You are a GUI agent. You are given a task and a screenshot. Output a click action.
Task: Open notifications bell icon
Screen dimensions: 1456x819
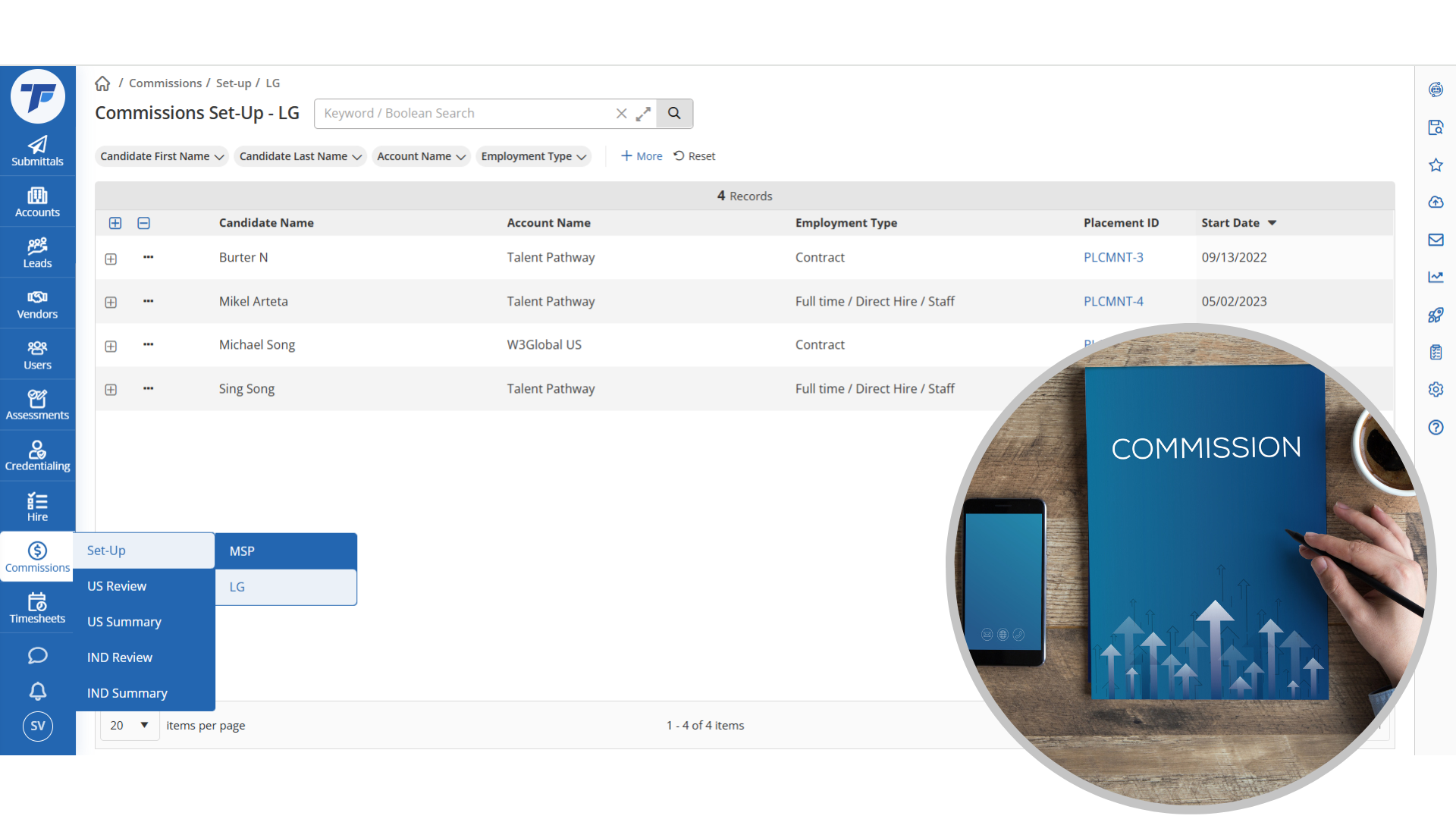[x=37, y=691]
